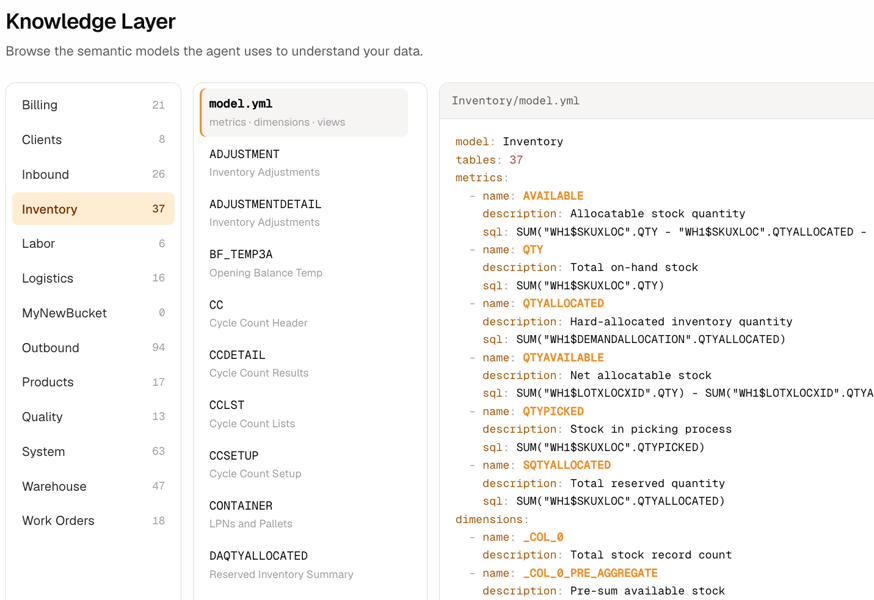Viewport: 874px width, 600px height.
Task: Click the WH1$LOTXLOCXID sql expression
Action: 695,393
